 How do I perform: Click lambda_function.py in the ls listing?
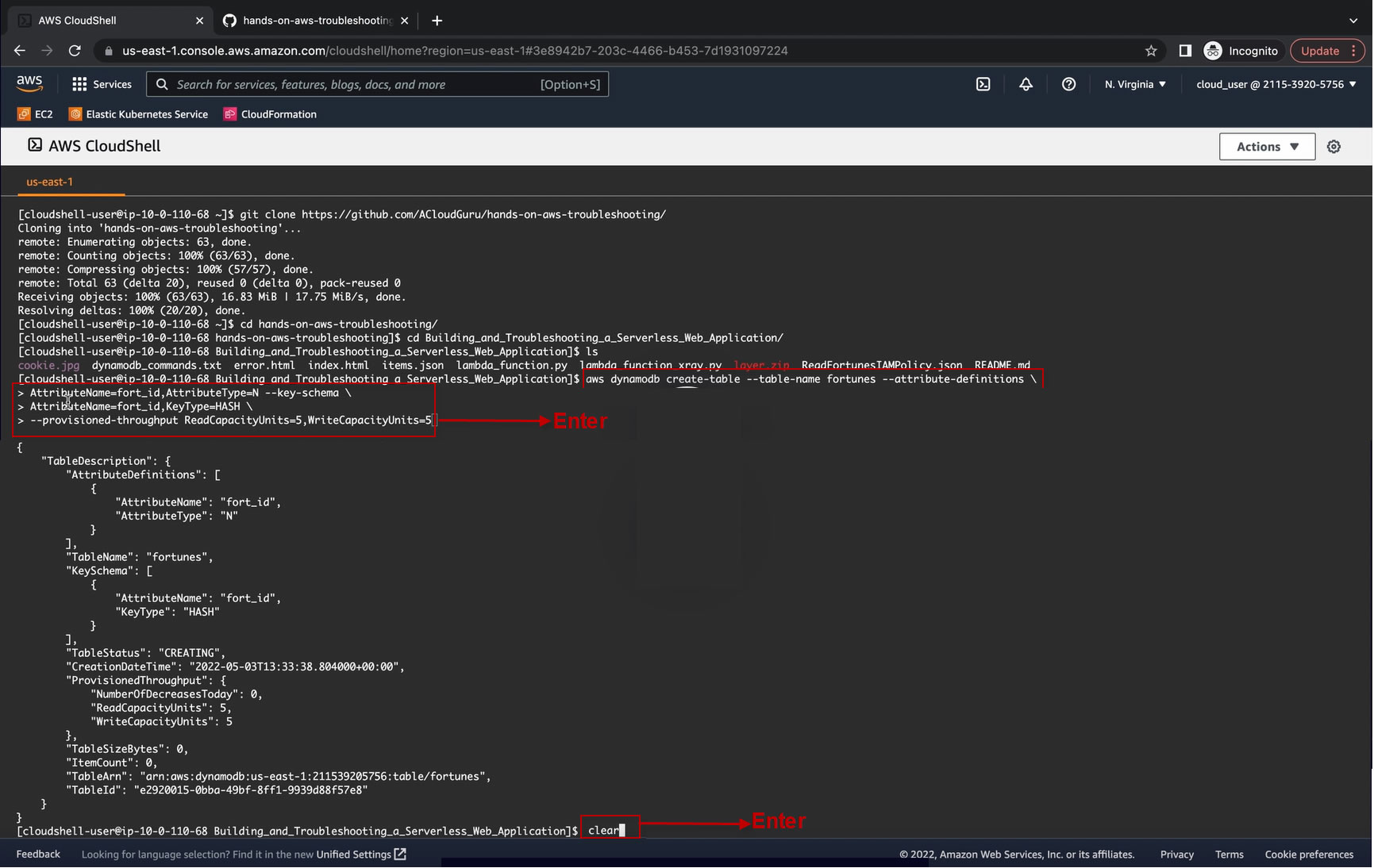tap(511, 366)
